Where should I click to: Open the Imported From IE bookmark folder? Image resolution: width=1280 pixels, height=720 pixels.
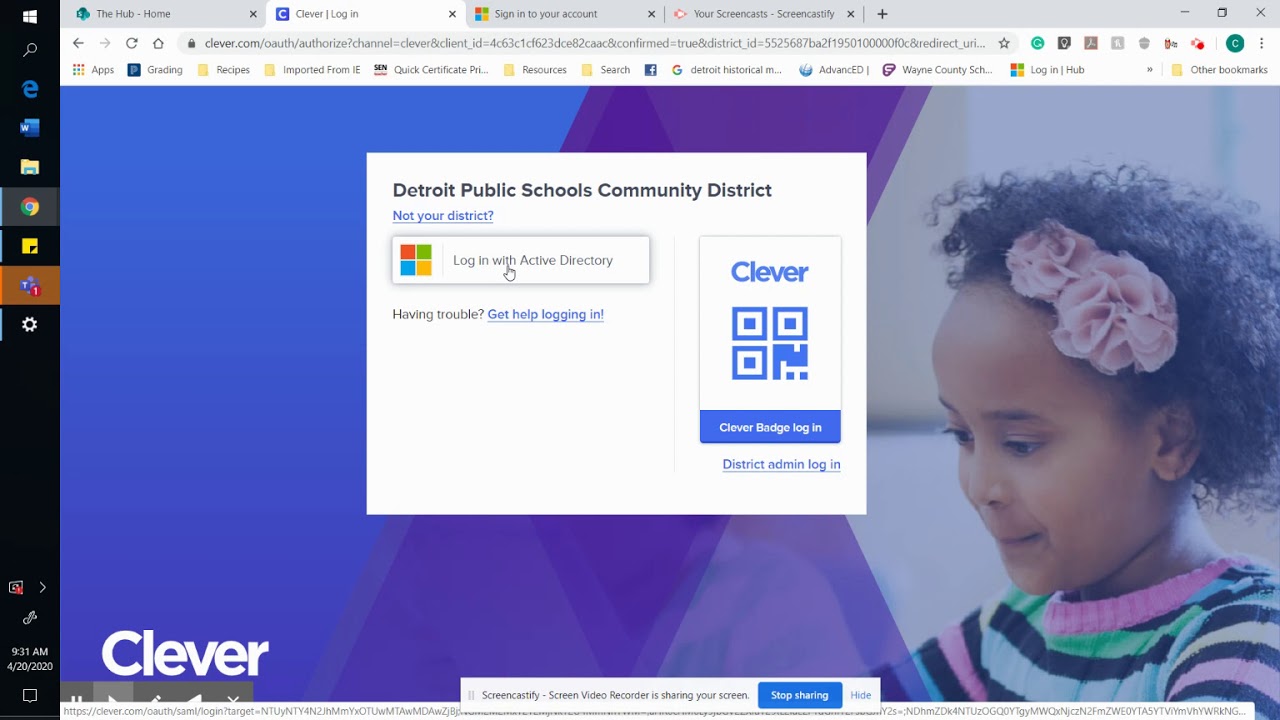312,70
